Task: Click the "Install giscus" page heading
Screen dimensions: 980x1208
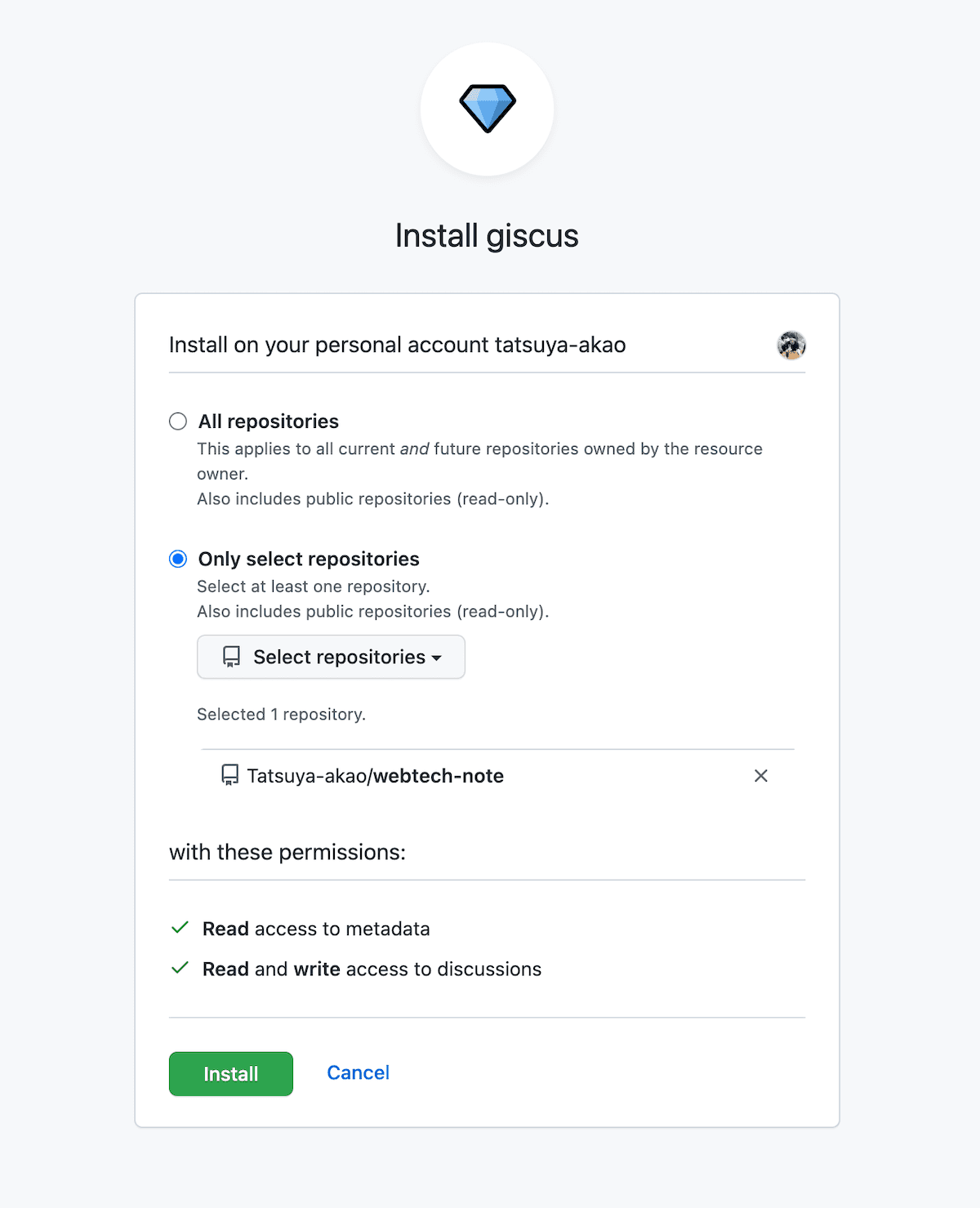Action: (487, 236)
